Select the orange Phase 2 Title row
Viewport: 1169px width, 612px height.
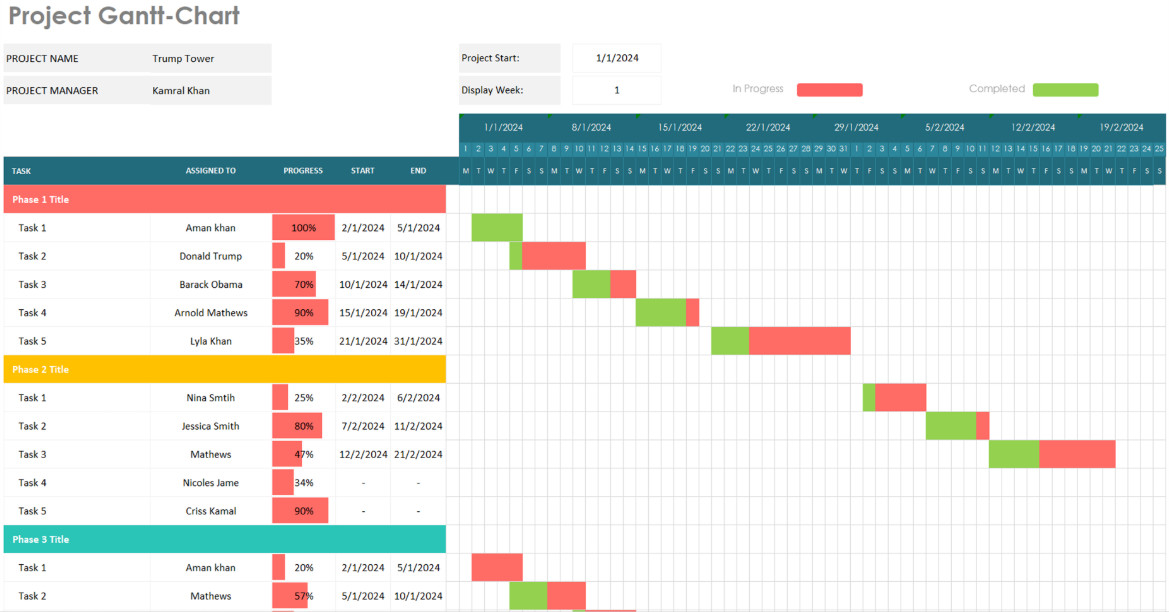coord(224,369)
